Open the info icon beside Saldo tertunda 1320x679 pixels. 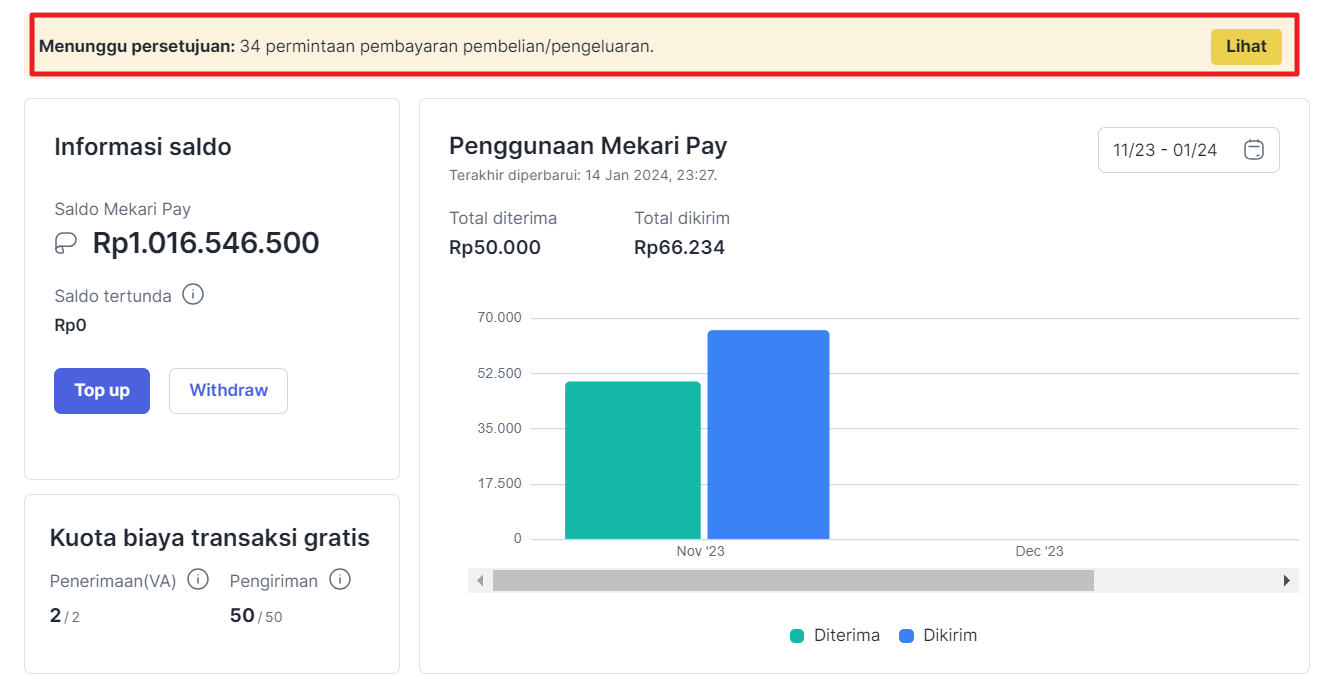pyautogui.click(x=193, y=295)
